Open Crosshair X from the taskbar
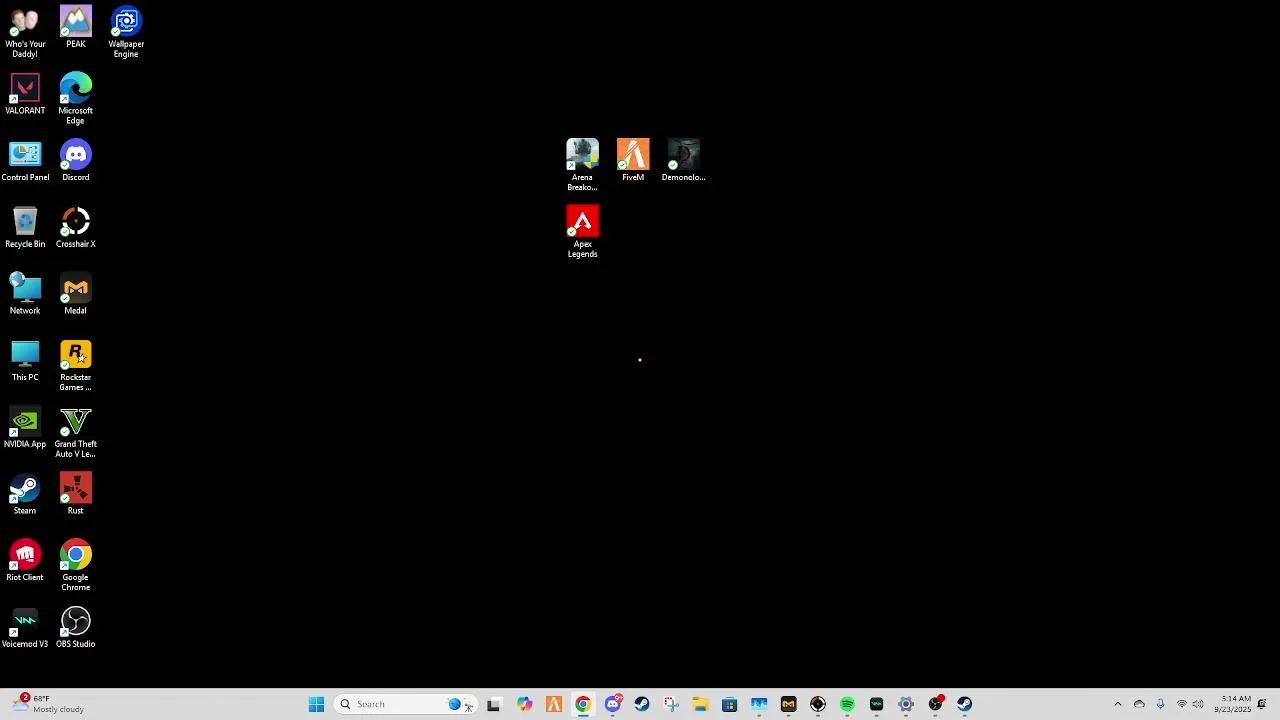This screenshot has width=1280, height=720. 818,704
